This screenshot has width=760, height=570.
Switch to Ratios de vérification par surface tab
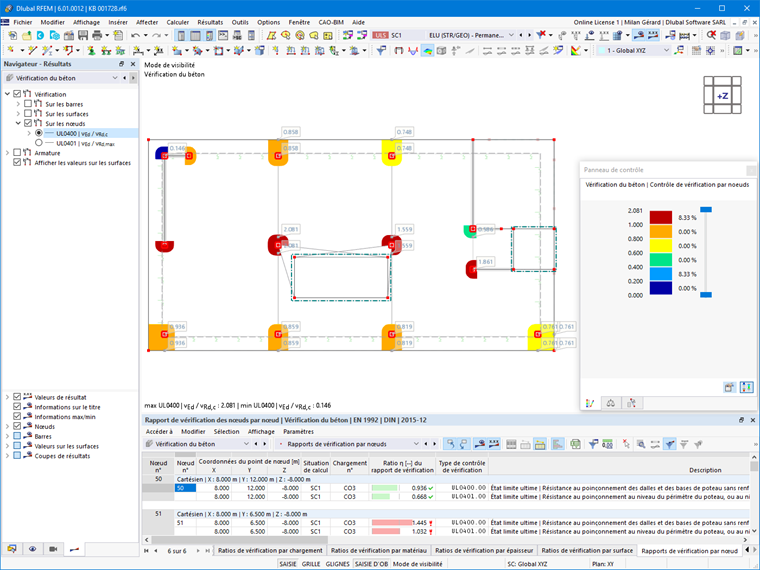click(x=587, y=550)
